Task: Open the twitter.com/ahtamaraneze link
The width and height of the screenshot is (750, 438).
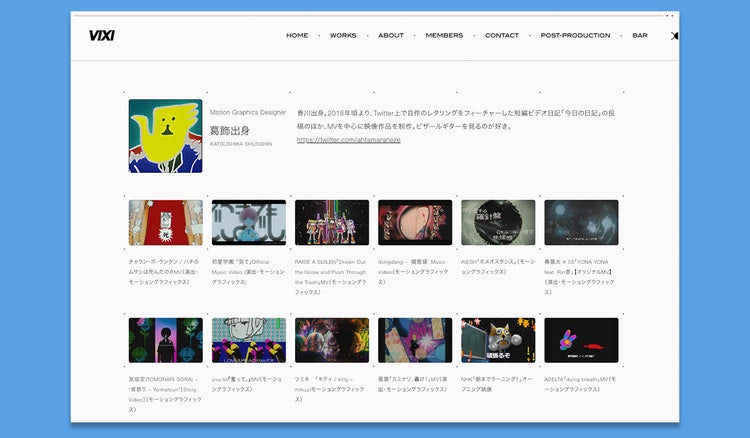Action: pos(349,140)
